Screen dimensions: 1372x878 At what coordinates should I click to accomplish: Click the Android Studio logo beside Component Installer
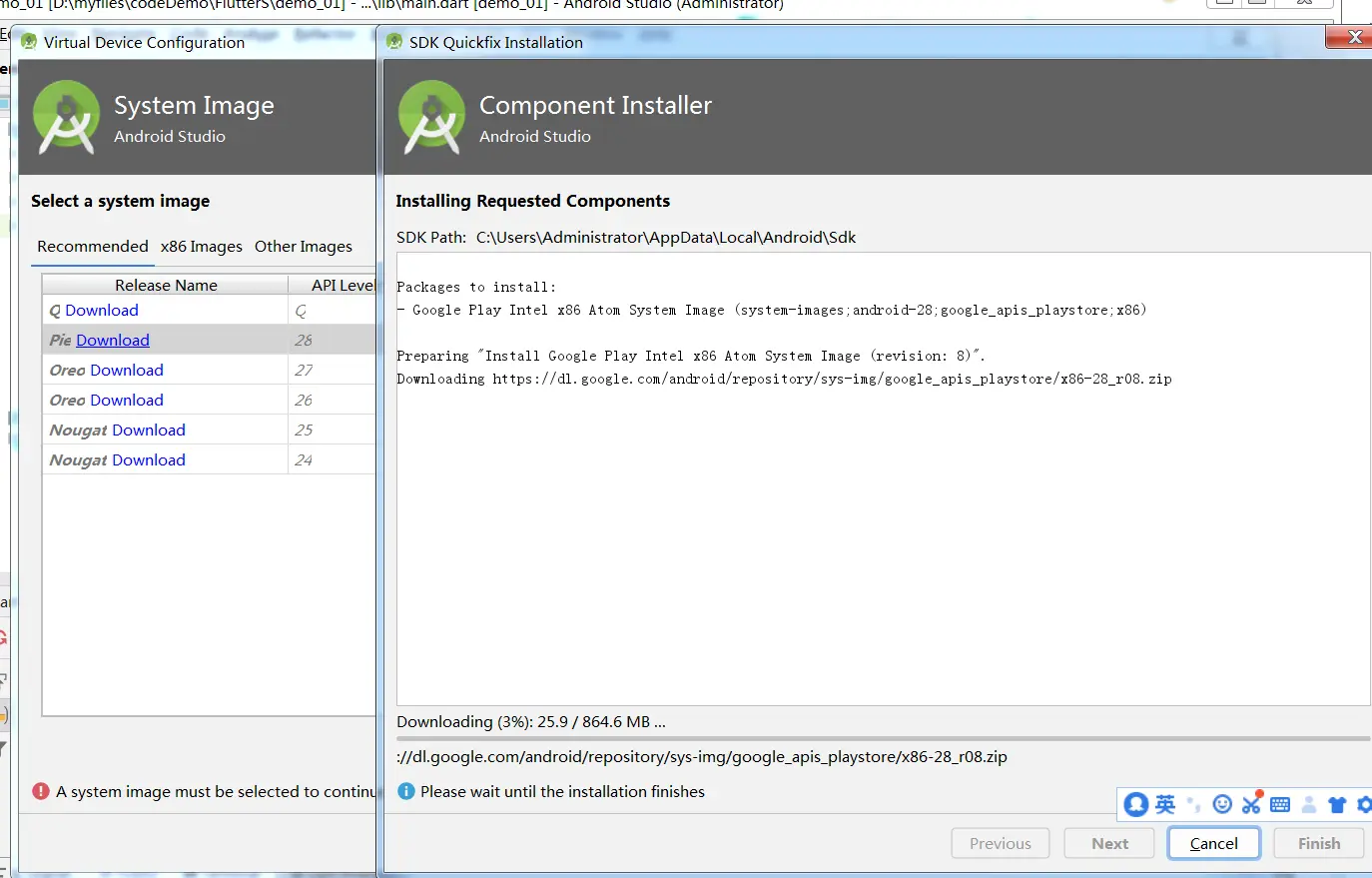pos(432,118)
